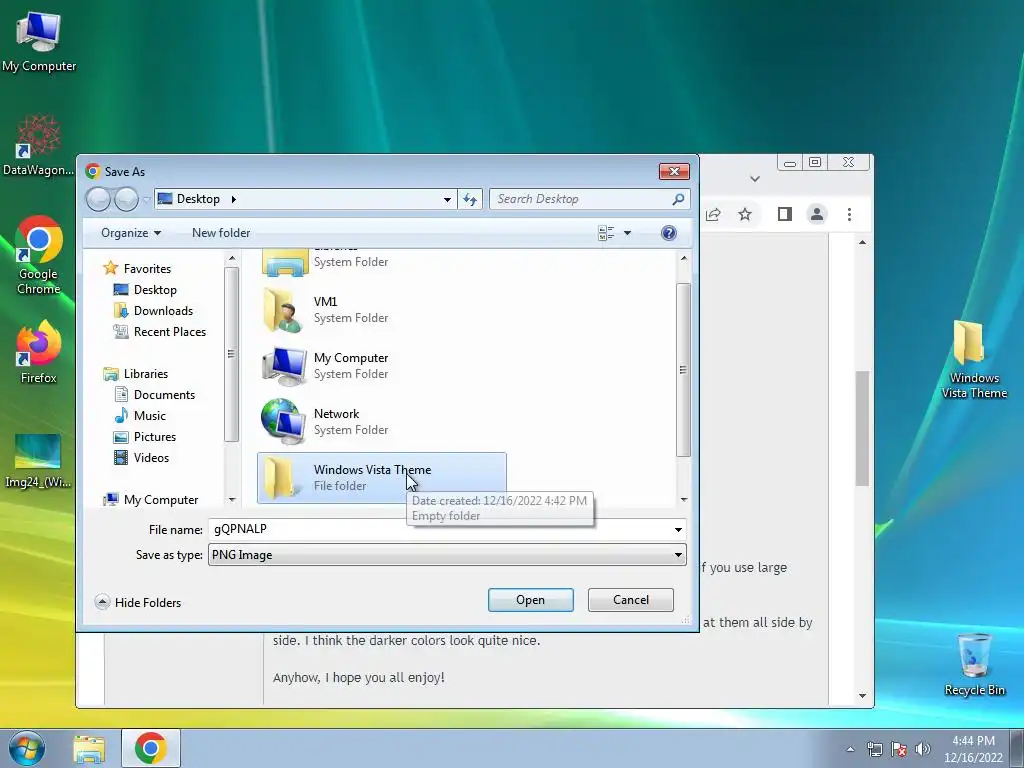1024x768 pixels.
Task: Open DataWagon desktop shortcut
Action: click(x=39, y=145)
